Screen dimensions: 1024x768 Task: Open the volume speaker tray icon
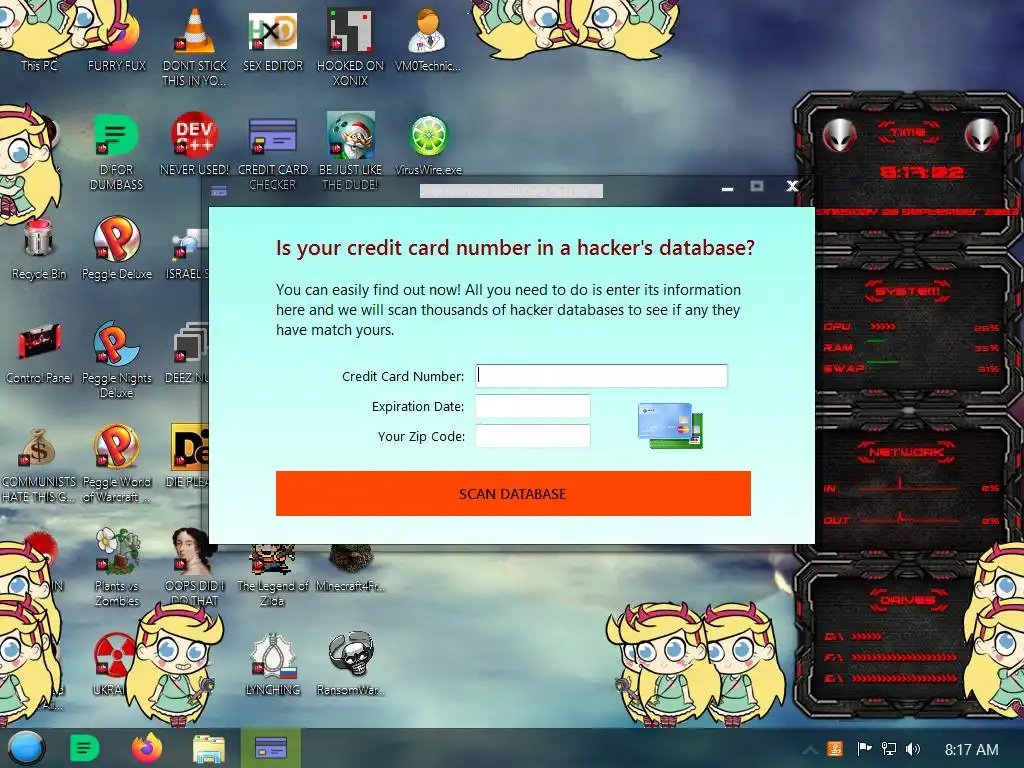[913, 748]
